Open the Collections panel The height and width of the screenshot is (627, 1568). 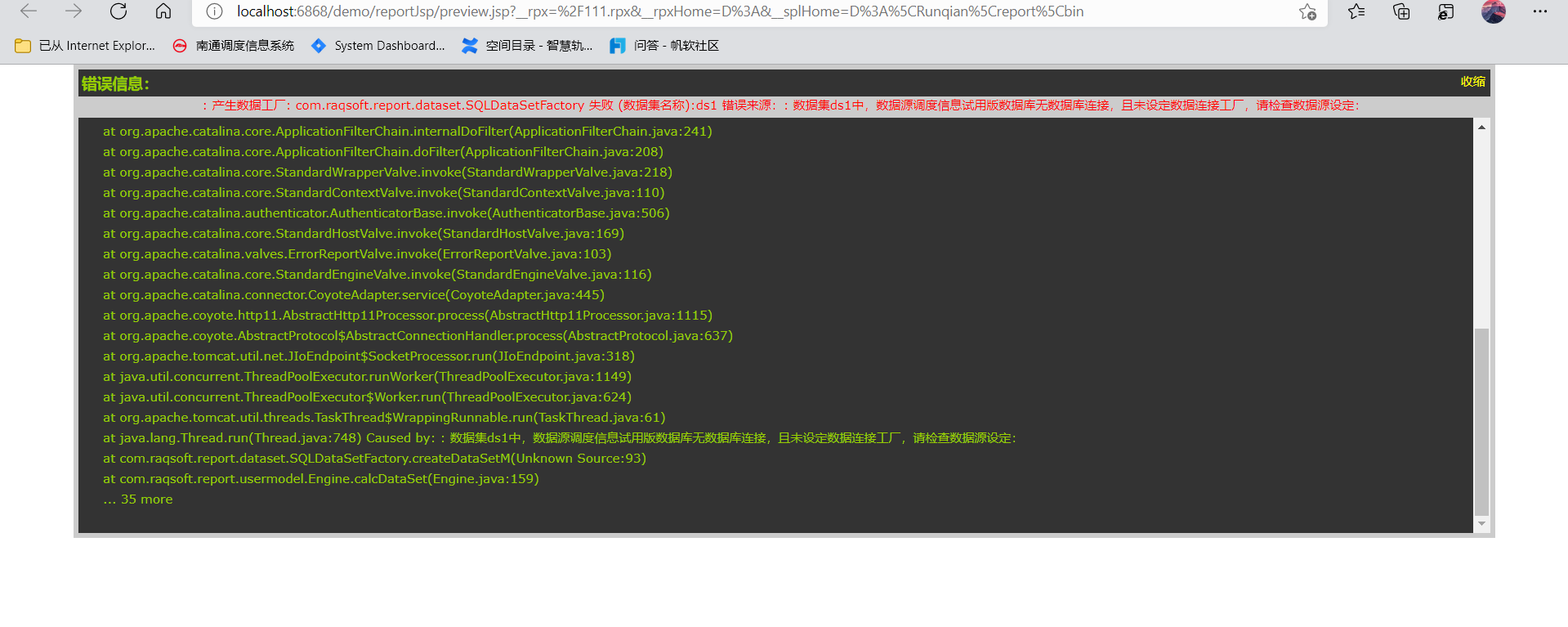pyautogui.click(x=1401, y=11)
